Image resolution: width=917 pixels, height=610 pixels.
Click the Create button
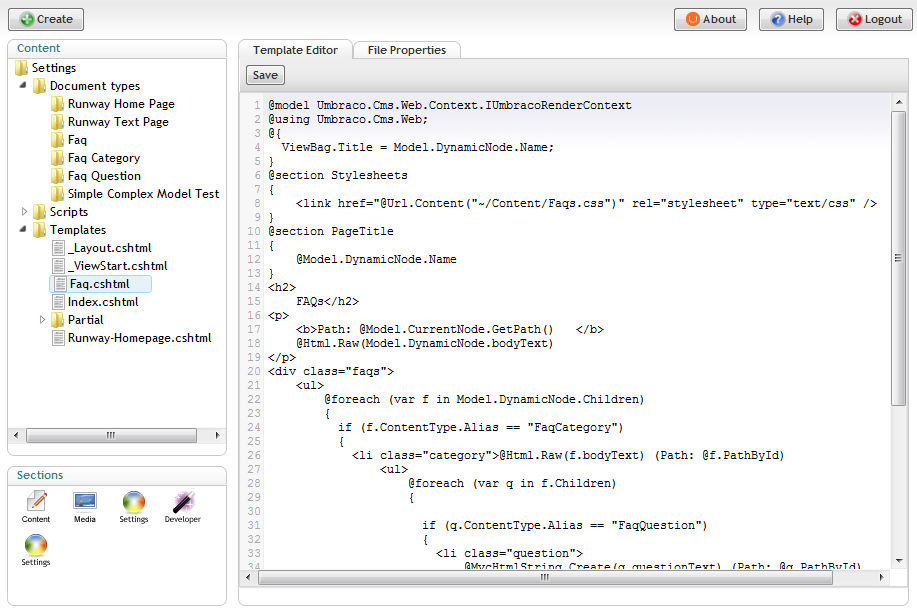45,19
